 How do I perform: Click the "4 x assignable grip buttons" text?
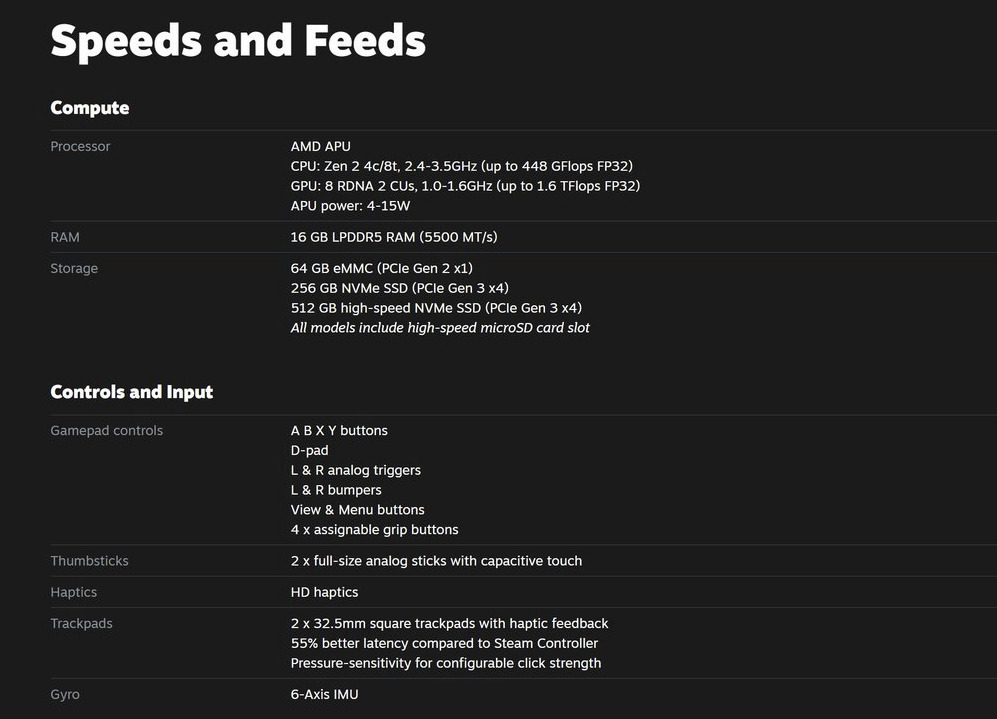[374, 530]
